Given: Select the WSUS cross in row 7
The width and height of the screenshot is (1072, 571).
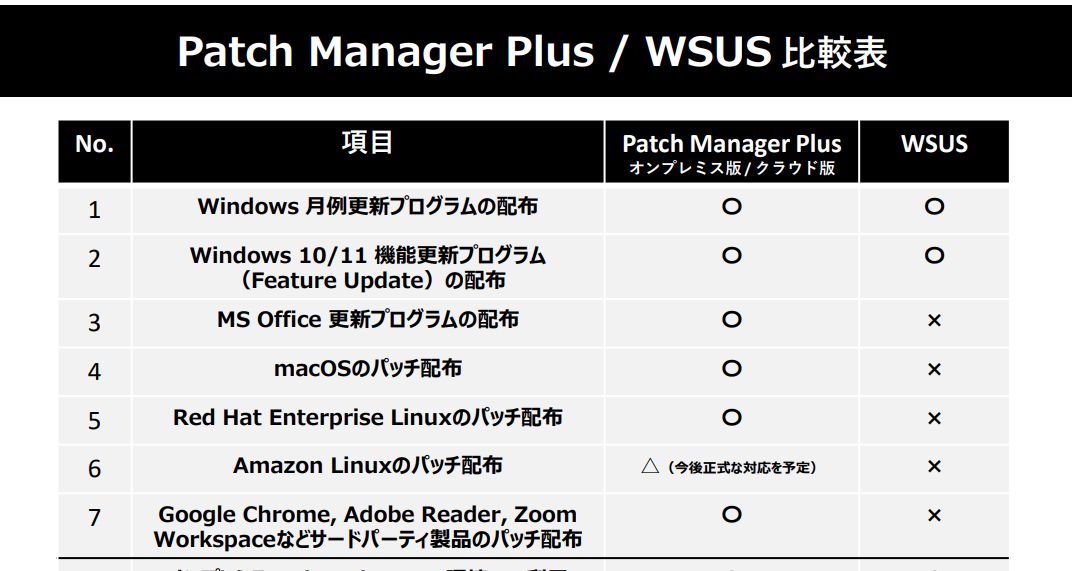Looking at the screenshot, I should pos(934,516).
